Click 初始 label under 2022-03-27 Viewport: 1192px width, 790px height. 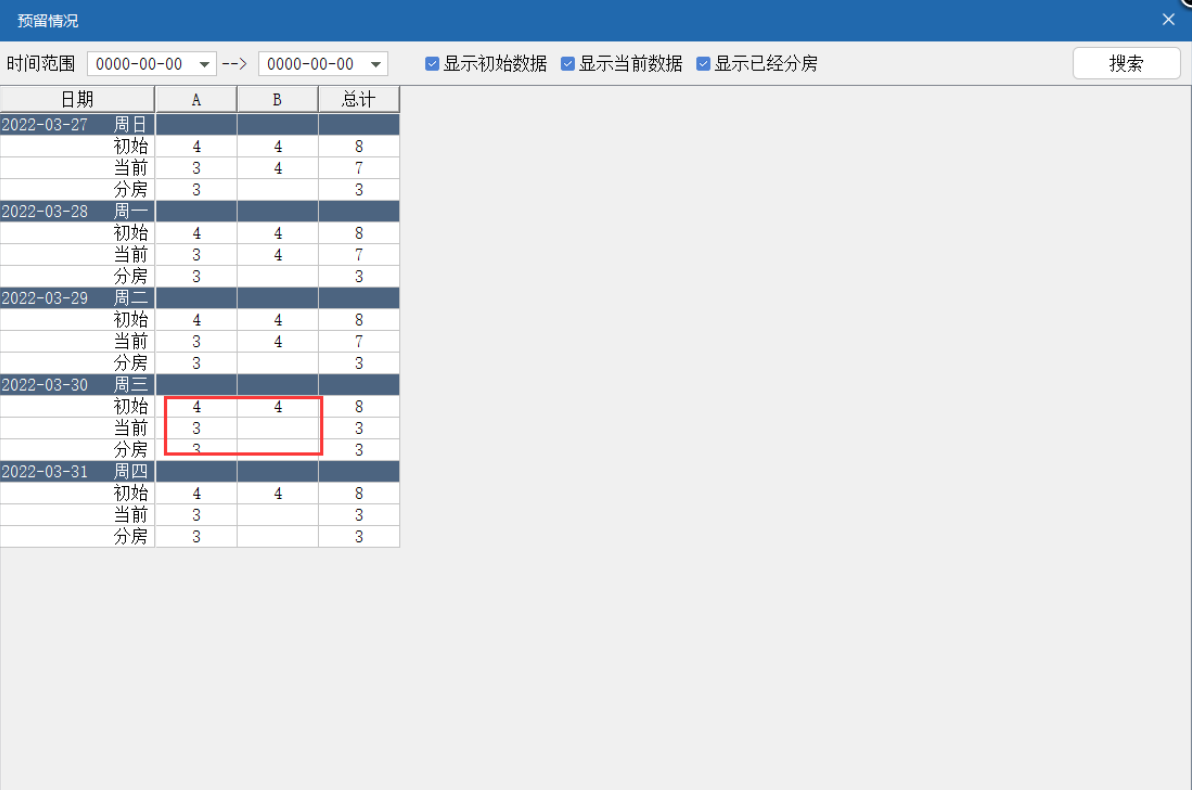[x=131, y=146]
